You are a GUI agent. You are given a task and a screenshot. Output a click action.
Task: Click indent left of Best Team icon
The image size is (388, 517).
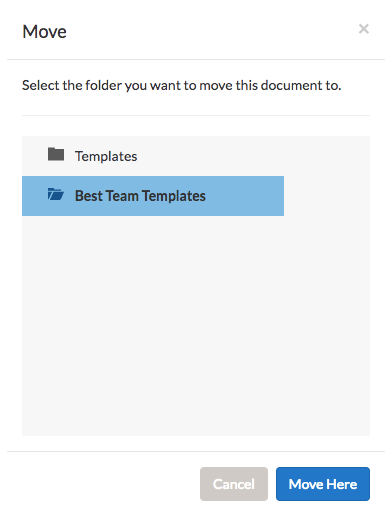click(x=35, y=196)
